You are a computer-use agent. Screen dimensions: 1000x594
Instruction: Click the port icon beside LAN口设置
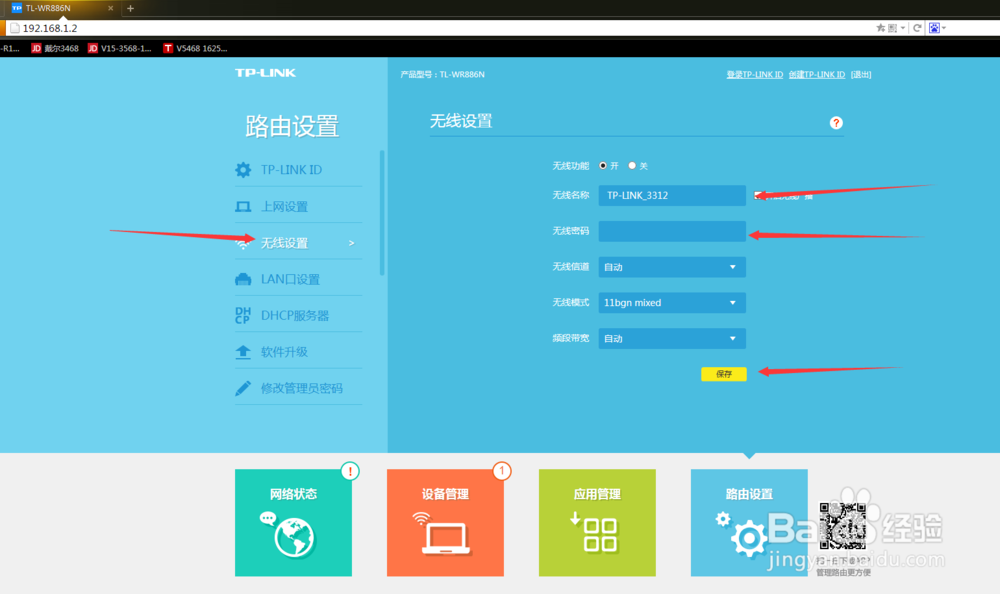coord(243,279)
